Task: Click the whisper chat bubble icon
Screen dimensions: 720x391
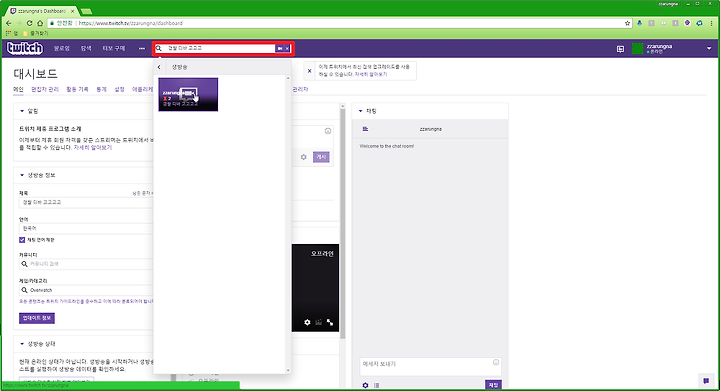Action: [706, 380]
